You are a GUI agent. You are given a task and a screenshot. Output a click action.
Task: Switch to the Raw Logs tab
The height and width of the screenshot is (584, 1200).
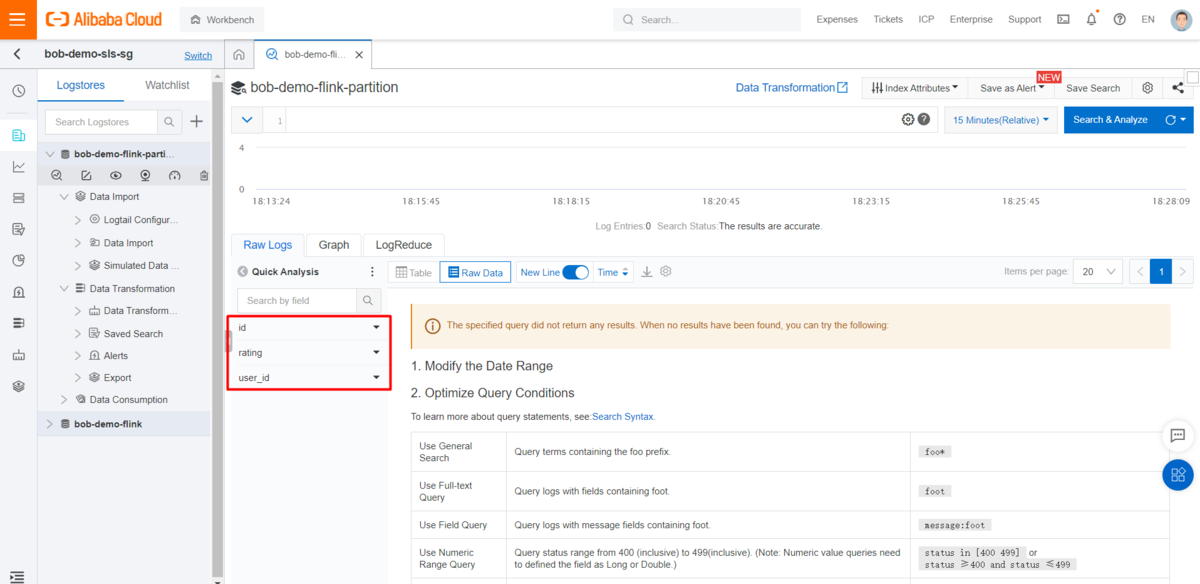pyautogui.click(x=268, y=245)
